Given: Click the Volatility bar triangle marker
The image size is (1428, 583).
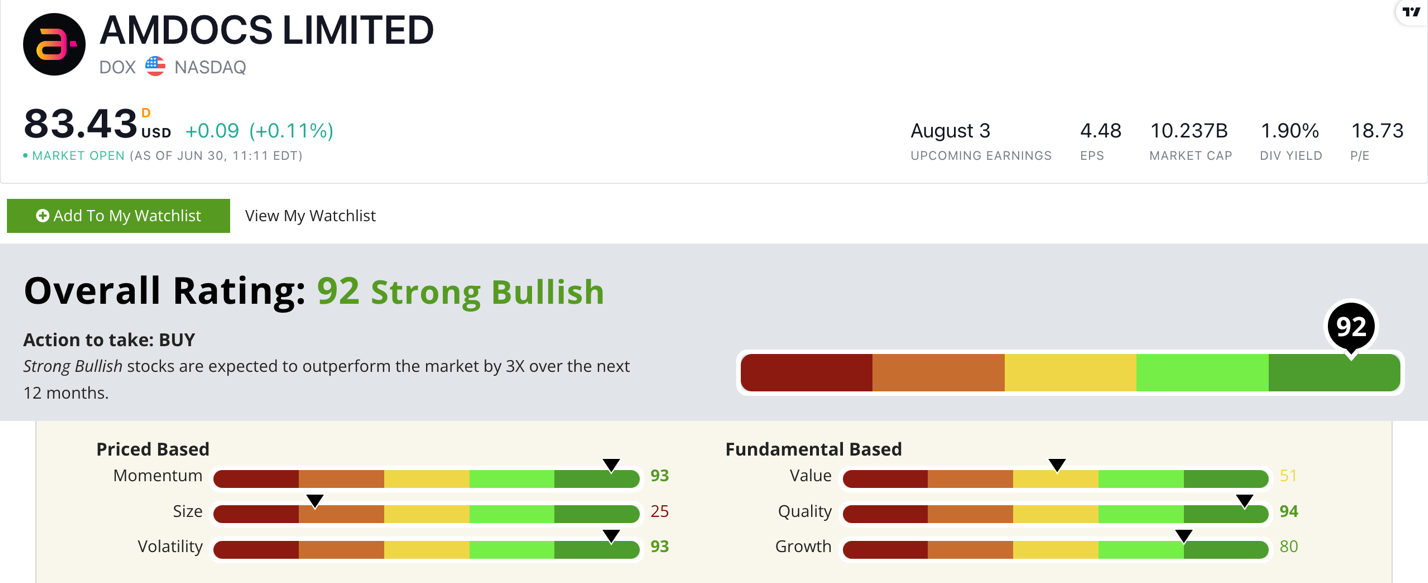Looking at the screenshot, I should pos(611,536).
